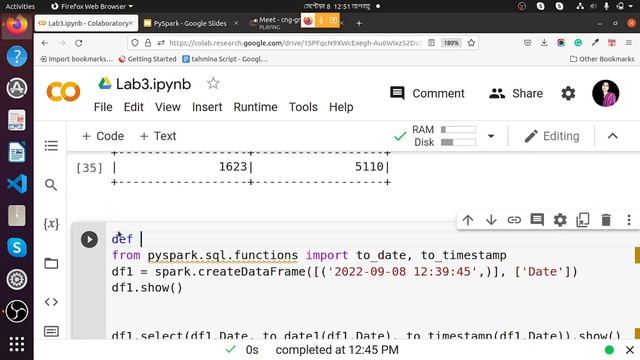Viewport: 640px width, 360px height.
Task: Open the terminal panel icon
Action: click(x=51, y=331)
